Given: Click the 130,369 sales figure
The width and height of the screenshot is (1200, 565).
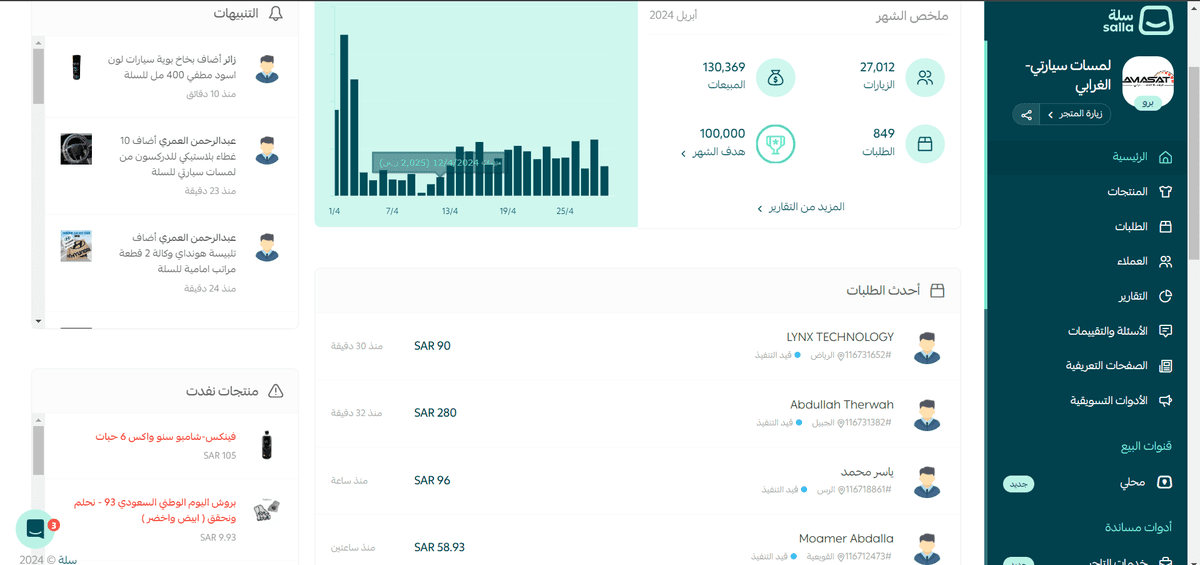Looking at the screenshot, I should coord(724,67).
